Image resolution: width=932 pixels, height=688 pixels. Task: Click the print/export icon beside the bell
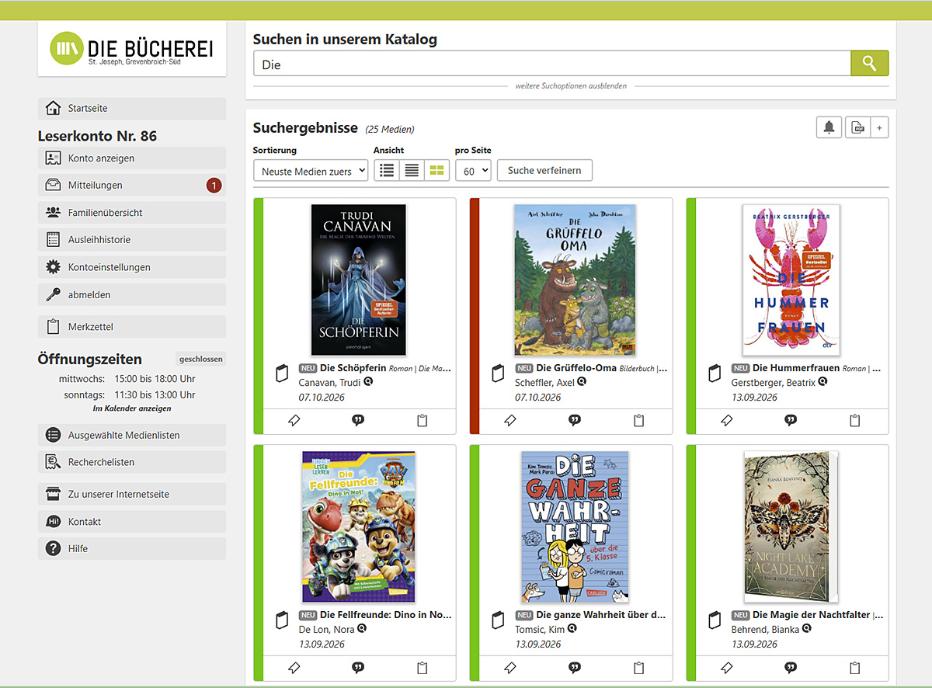(x=857, y=127)
